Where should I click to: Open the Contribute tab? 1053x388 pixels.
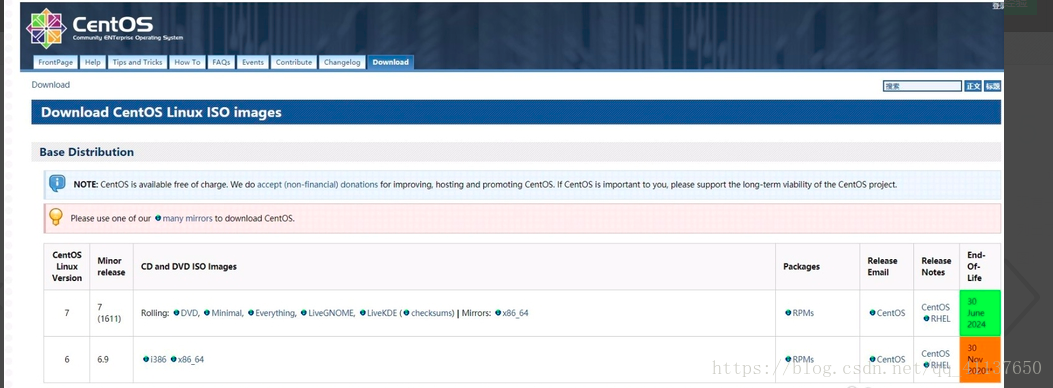pyautogui.click(x=293, y=62)
